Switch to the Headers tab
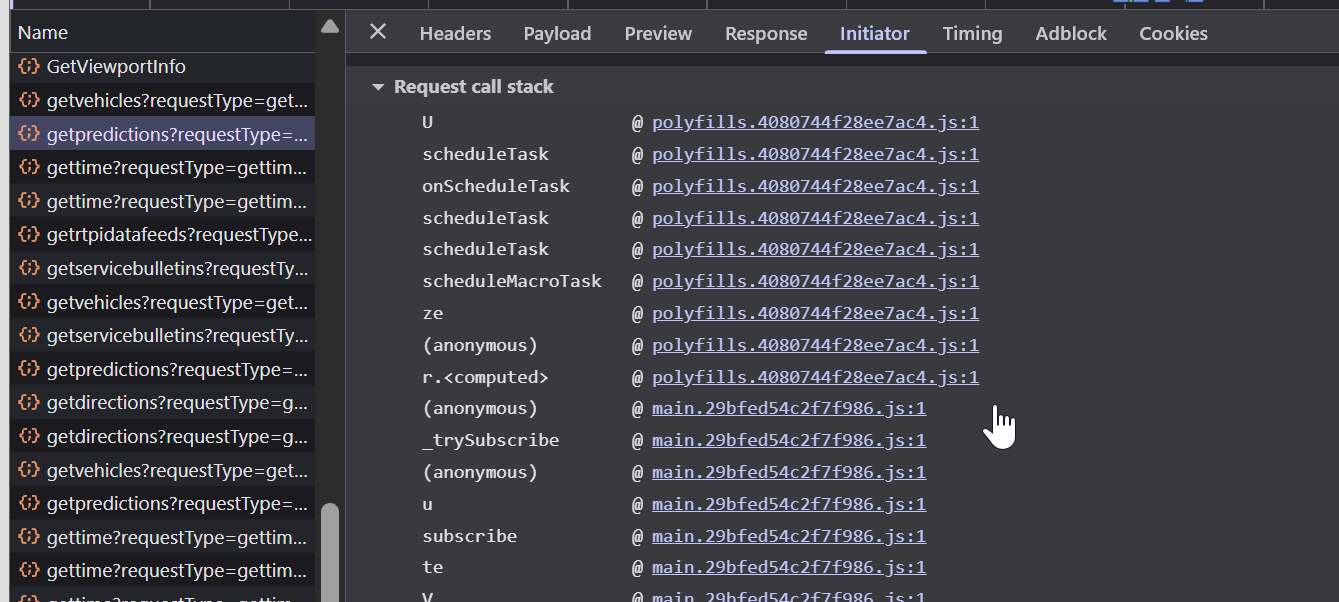 pos(455,33)
